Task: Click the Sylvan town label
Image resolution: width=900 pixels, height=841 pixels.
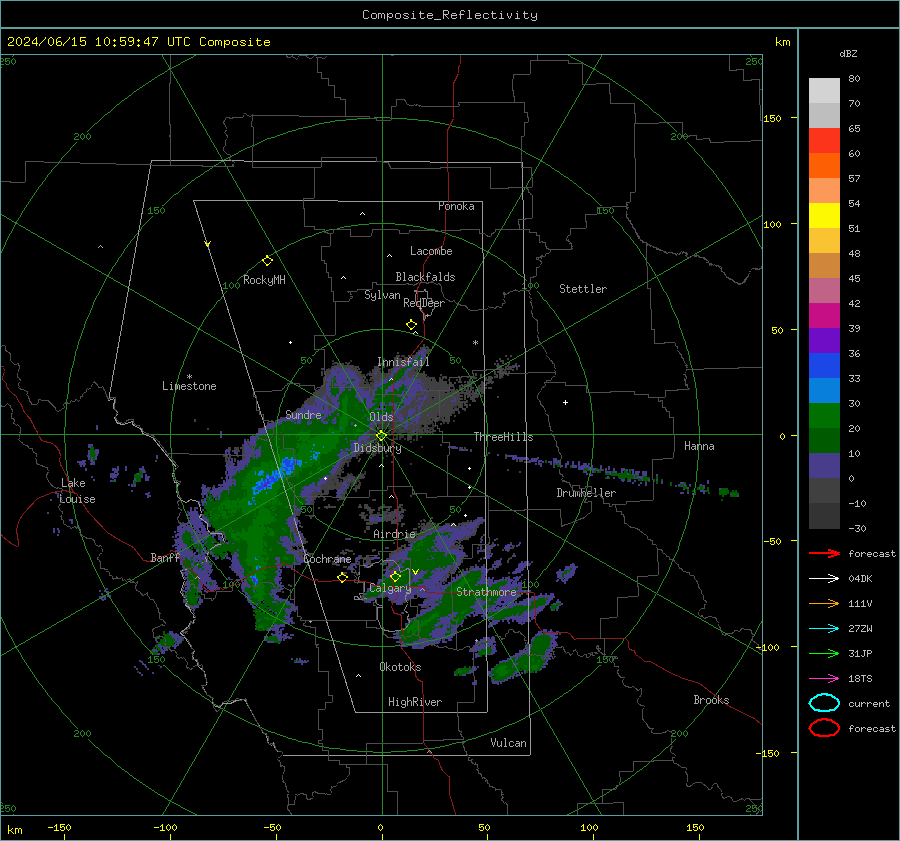Action: [382, 295]
